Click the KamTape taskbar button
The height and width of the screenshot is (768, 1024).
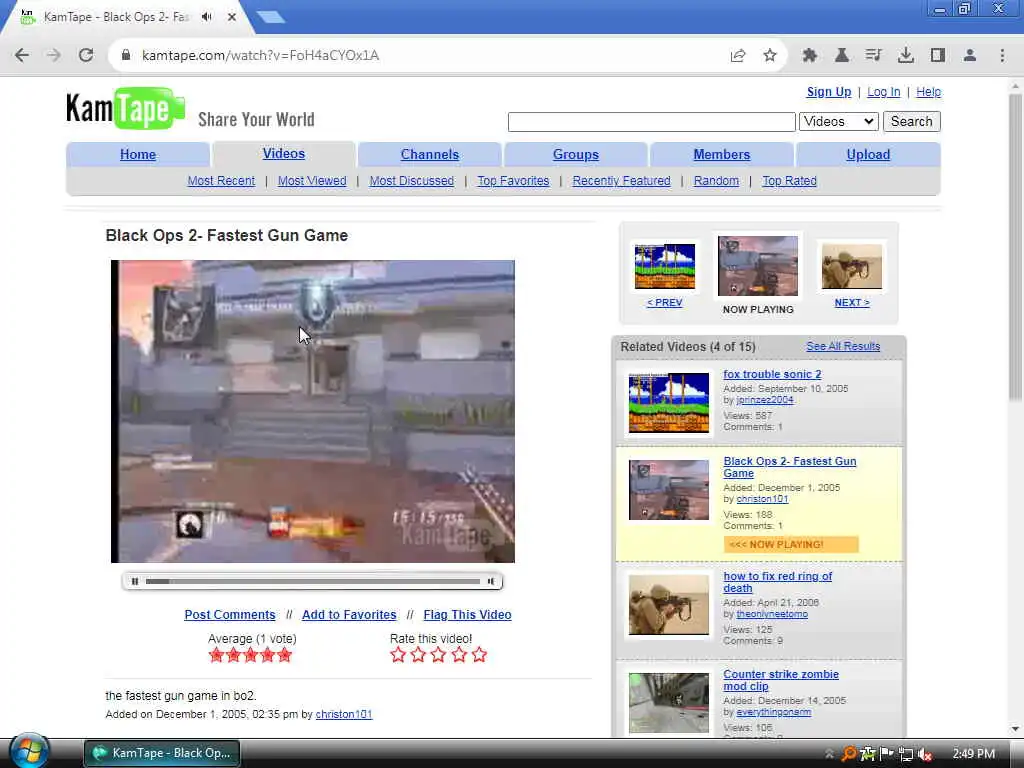point(162,753)
